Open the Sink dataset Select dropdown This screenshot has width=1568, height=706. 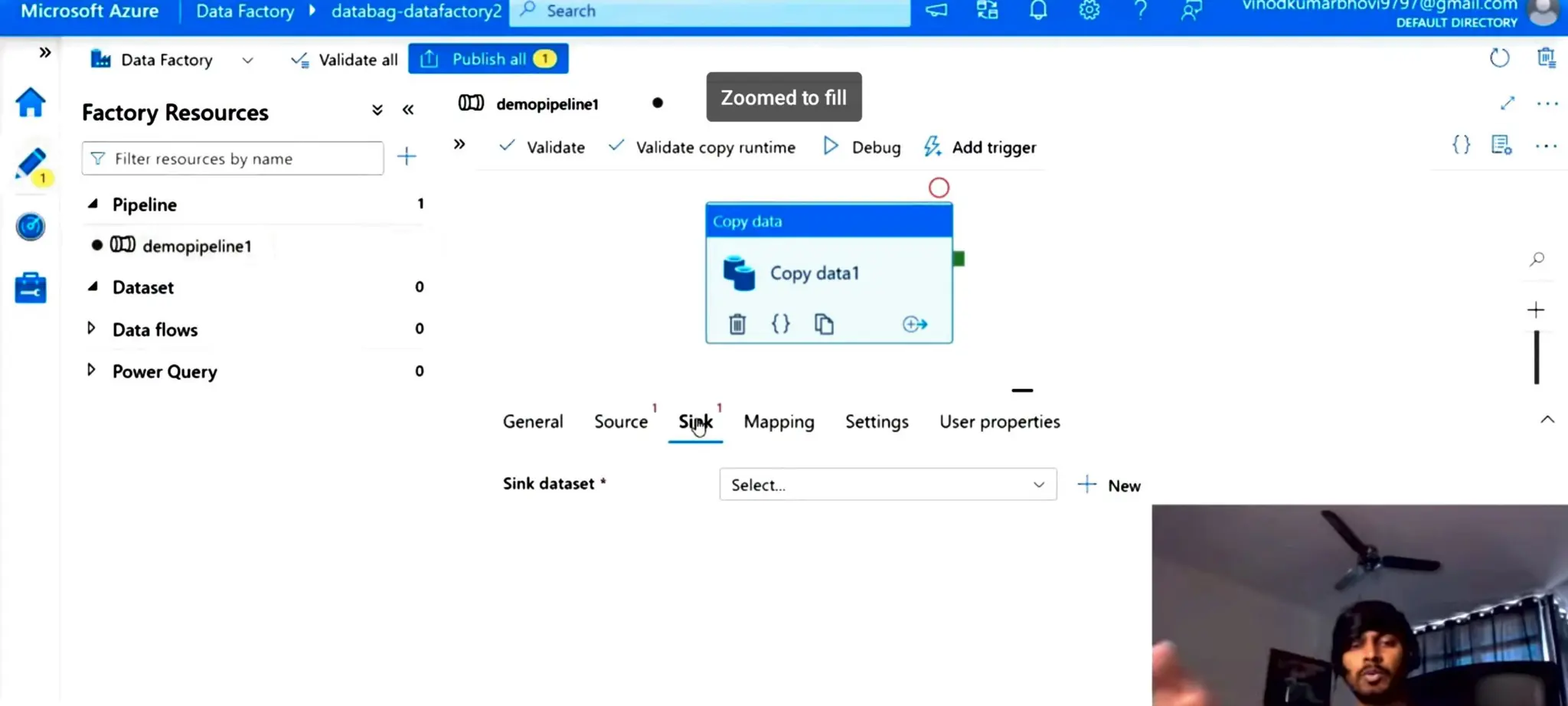888,485
